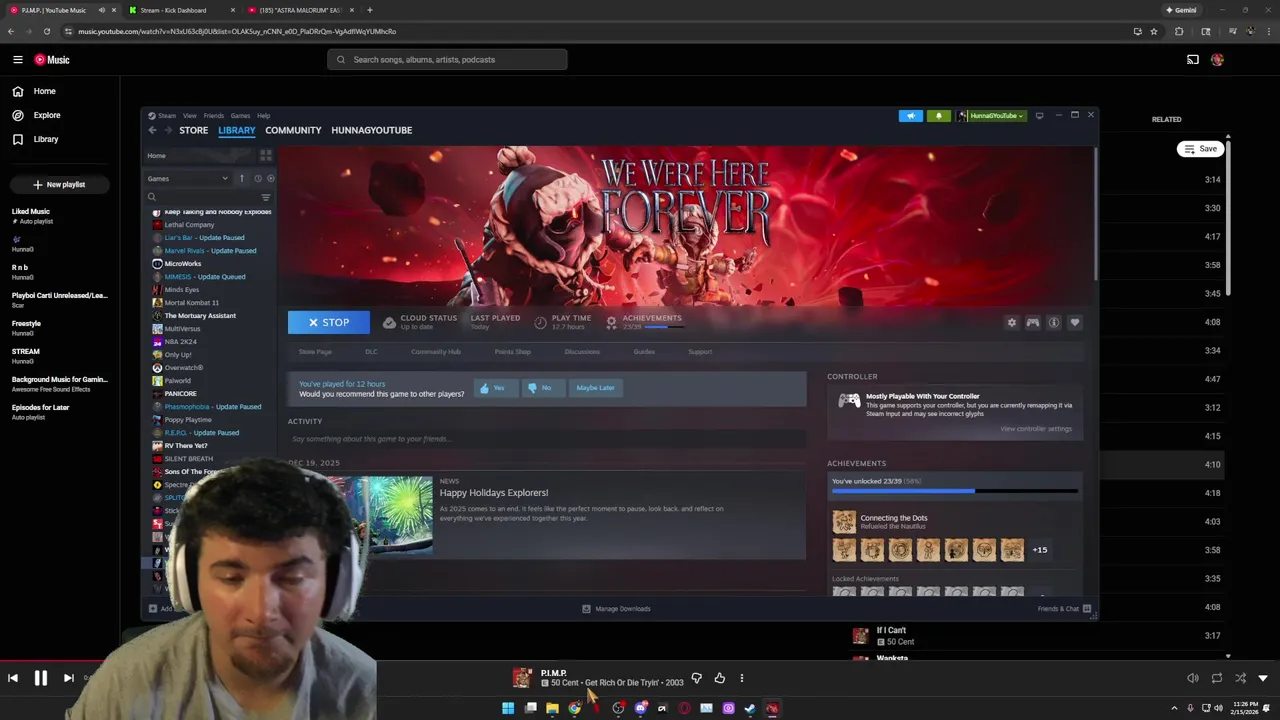Focus YouTube Music search field

[x=447, y=60]
